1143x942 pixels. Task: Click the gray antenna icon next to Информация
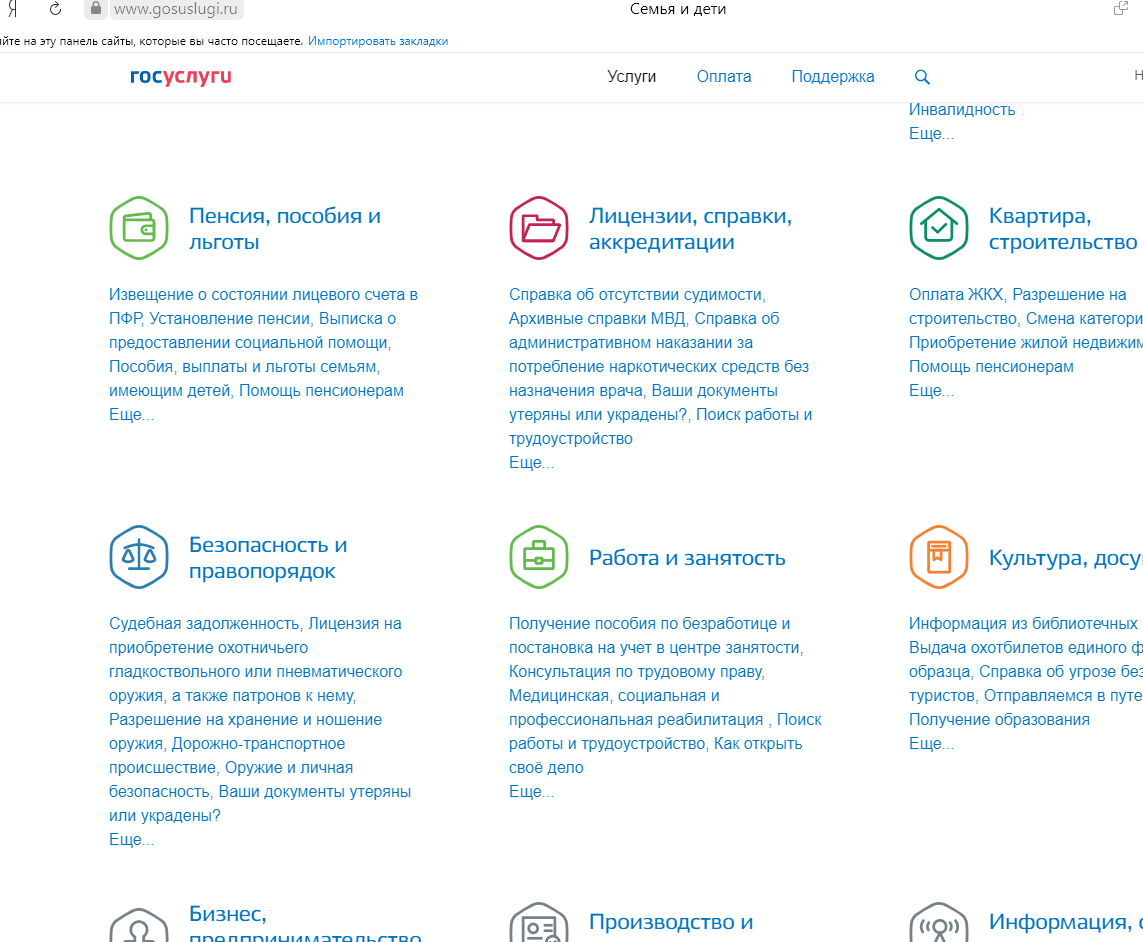939,922
